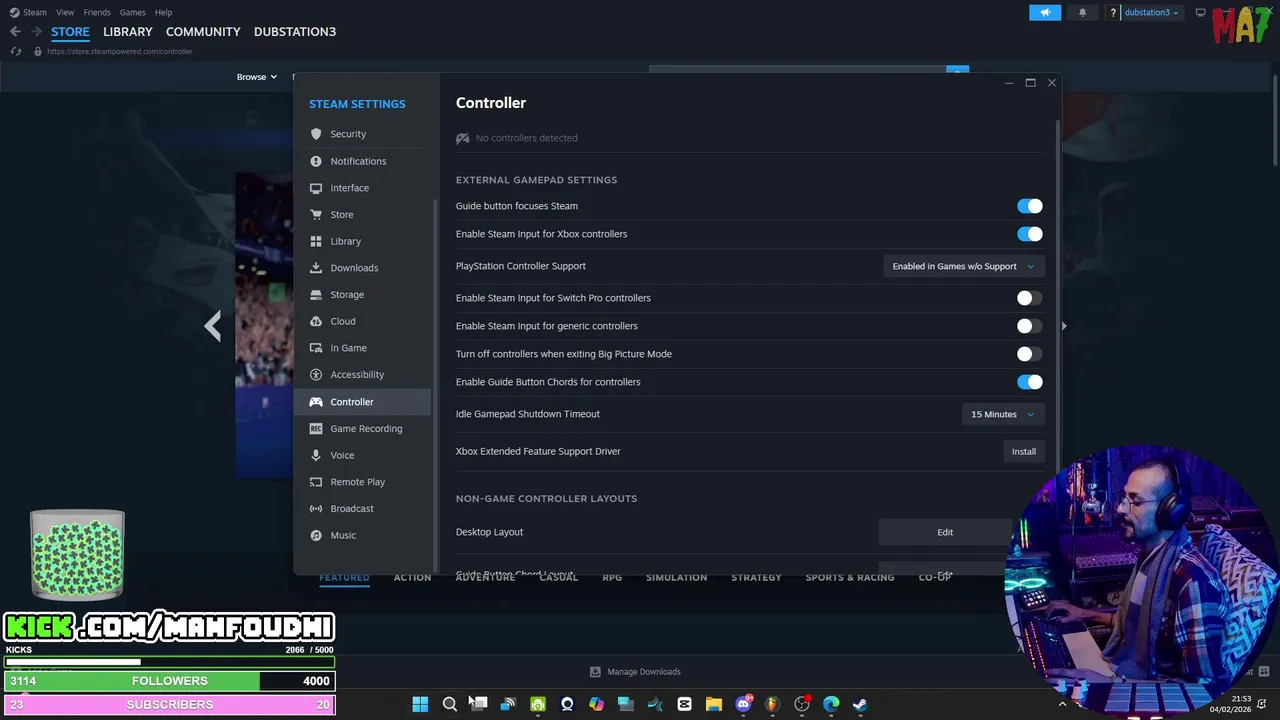Image resolution: width=1280 pixels, height=720 pixels.
Task: Go to Remote Play in the sidebar
Action: click(364, 482)
